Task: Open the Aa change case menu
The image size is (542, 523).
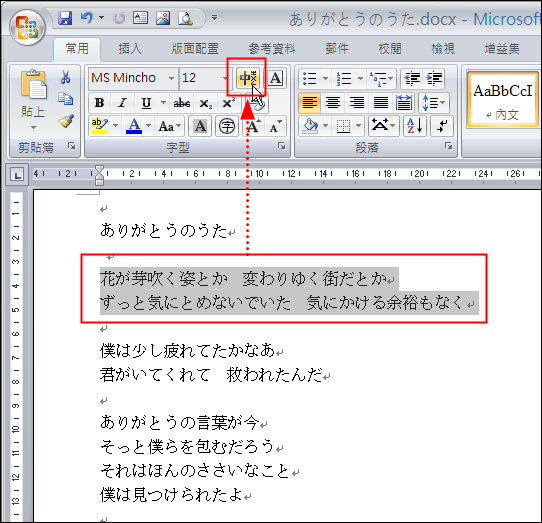Action: pos(169,127)
